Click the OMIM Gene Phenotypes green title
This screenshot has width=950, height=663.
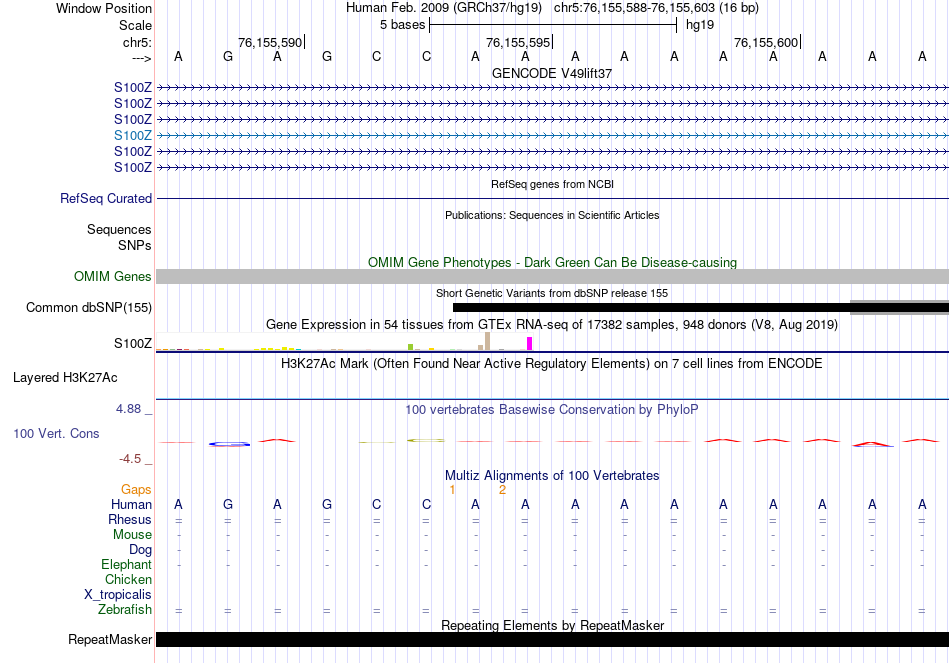(x=552, y=262)
